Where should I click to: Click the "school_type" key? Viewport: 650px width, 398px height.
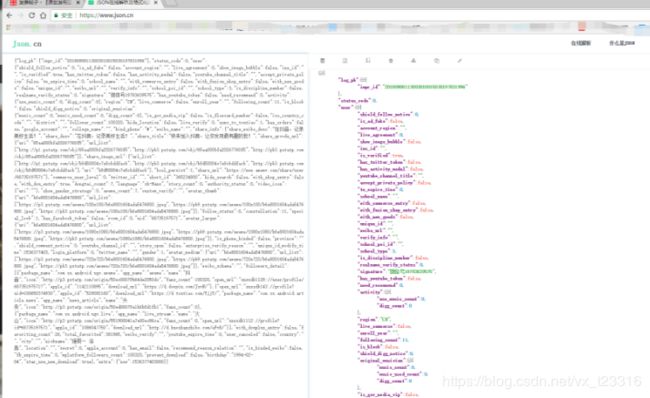(374, 251)
